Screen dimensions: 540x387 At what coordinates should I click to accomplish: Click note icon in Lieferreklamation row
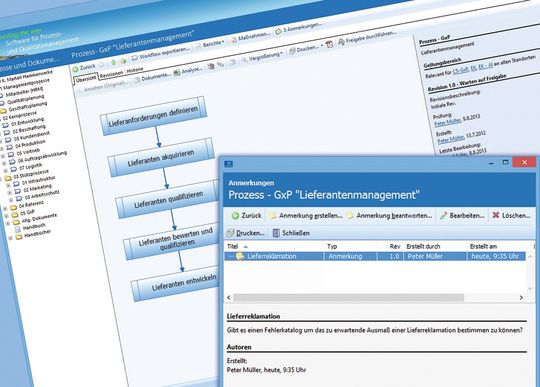click(x=240, y=256)
